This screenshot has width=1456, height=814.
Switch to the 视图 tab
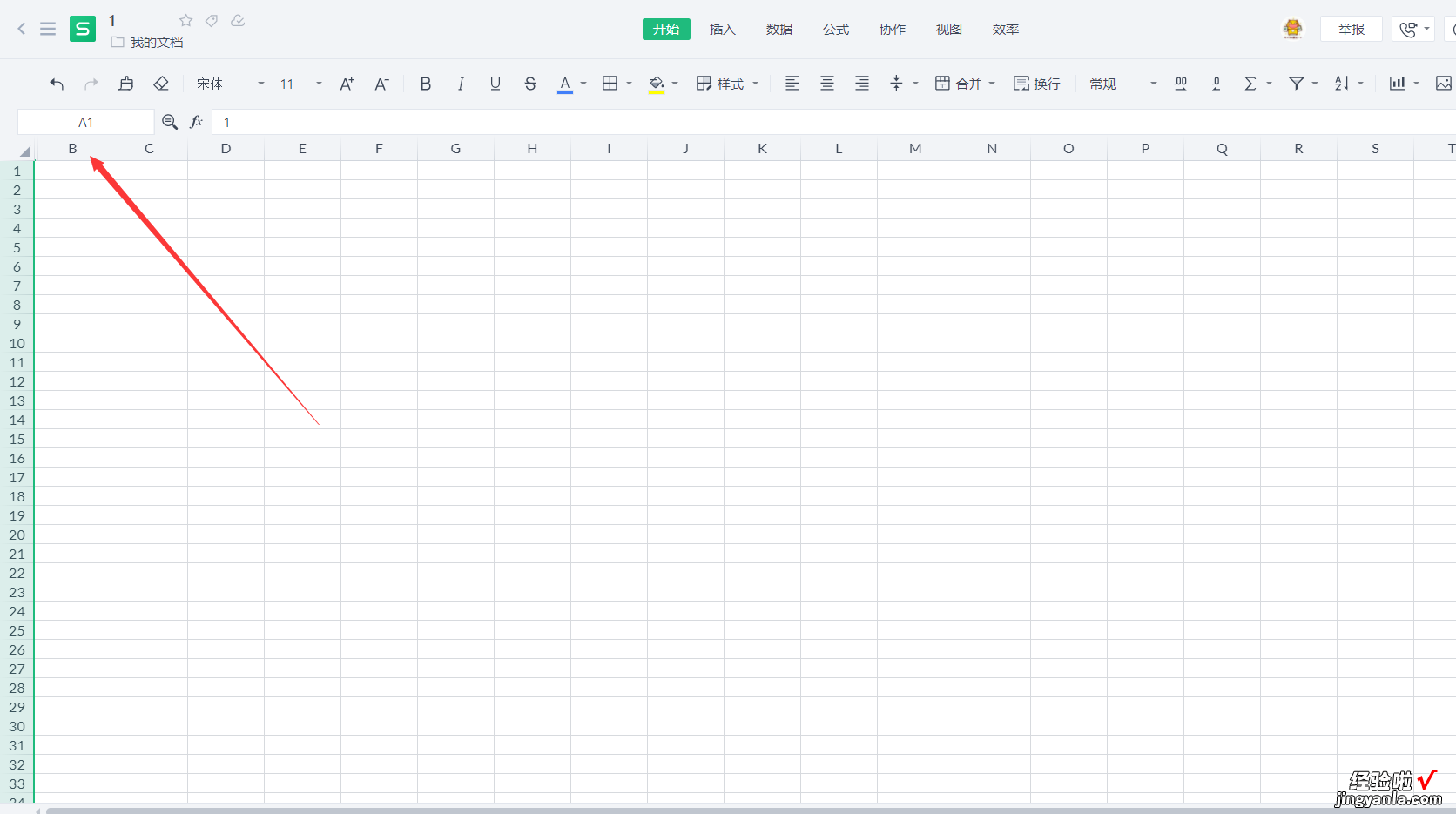click(949, 29)
